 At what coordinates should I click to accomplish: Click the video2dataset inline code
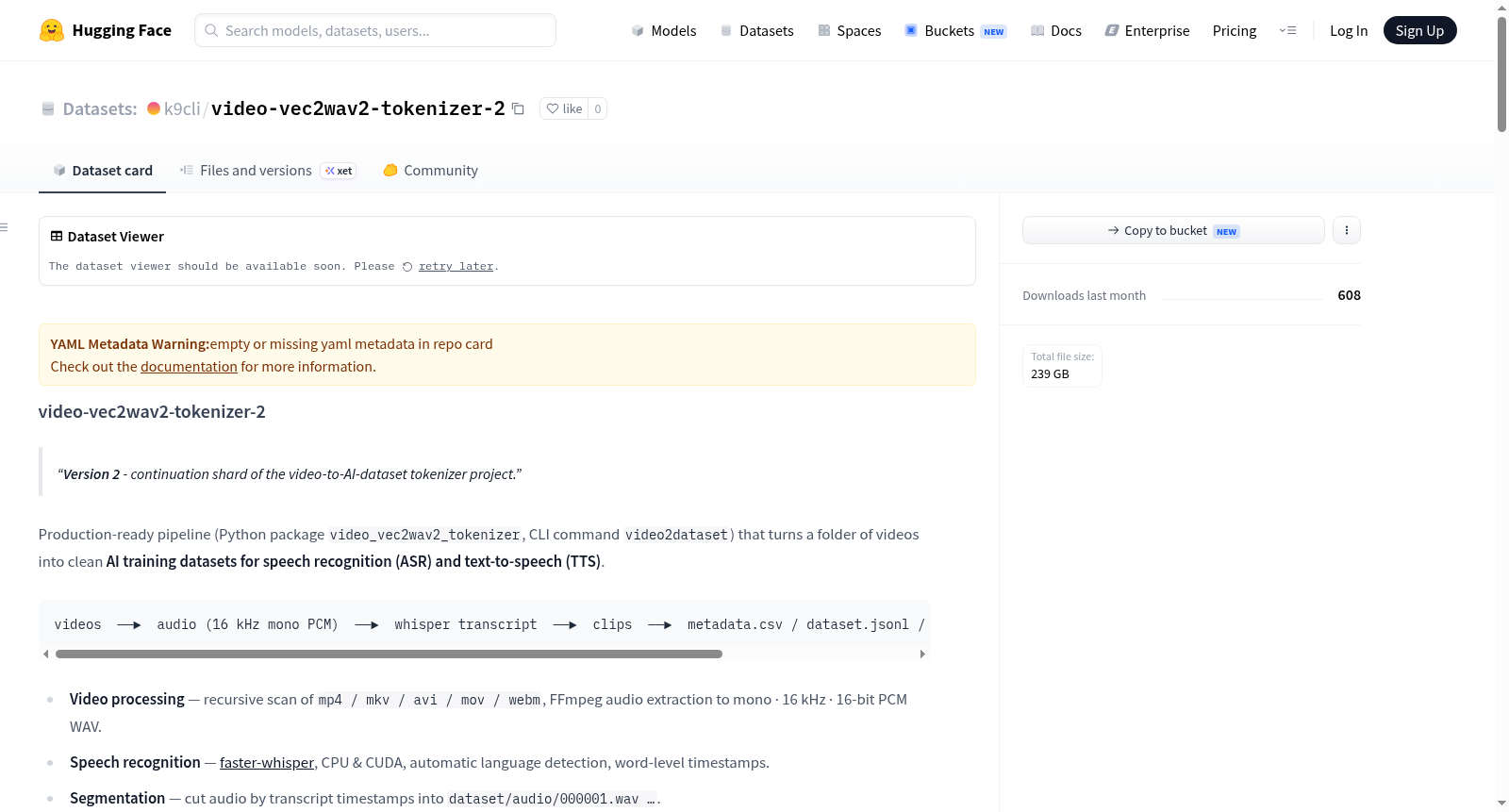(x=676, y=535)
